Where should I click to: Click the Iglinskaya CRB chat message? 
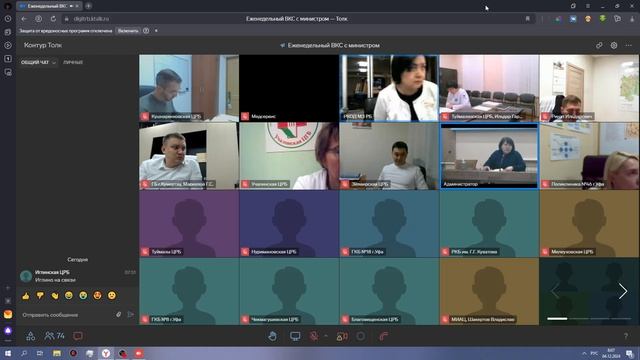78,276
